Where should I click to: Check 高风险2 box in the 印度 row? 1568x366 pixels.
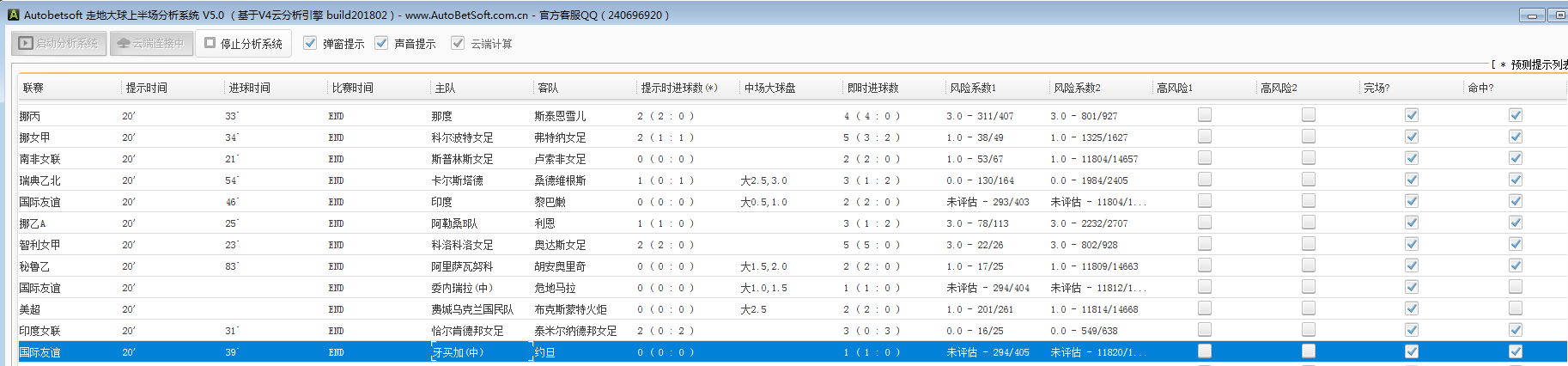click(x=1308, y=201)
